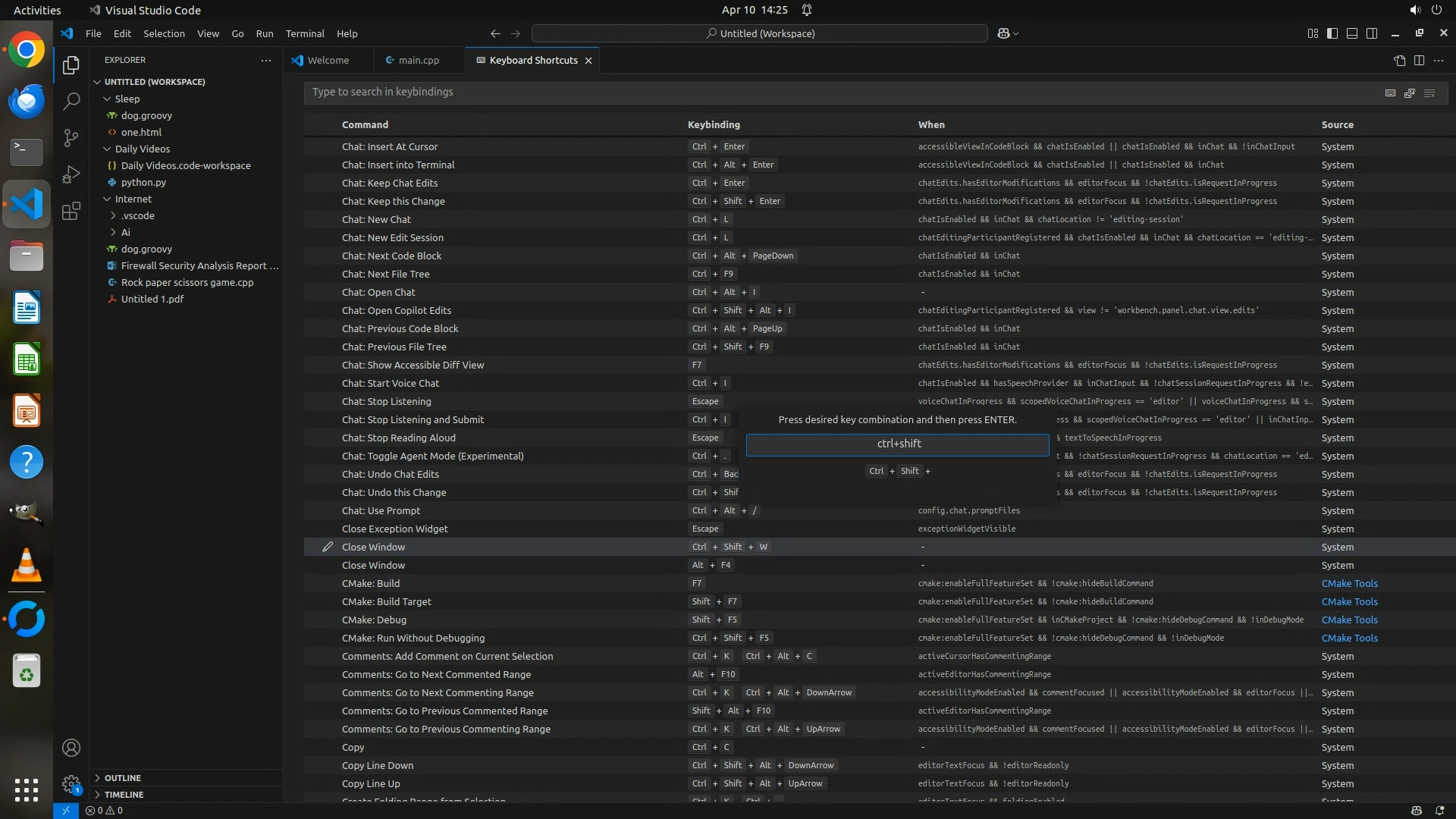Open the Source Control view
Screen dimensions: 1456x819
[71, 137]
